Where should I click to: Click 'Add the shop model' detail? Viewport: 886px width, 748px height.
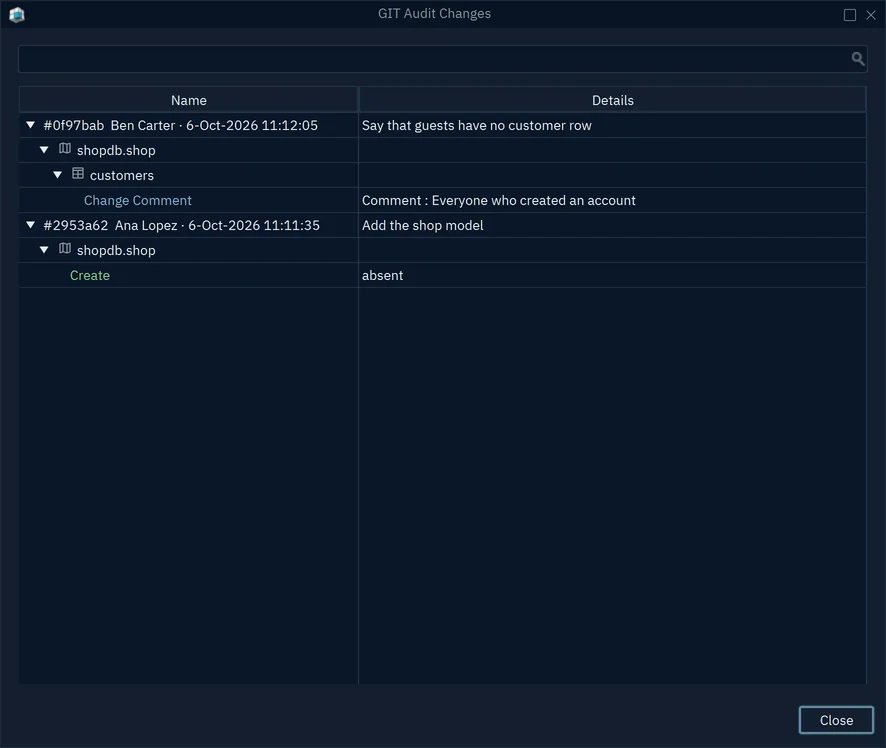[423, 225]
